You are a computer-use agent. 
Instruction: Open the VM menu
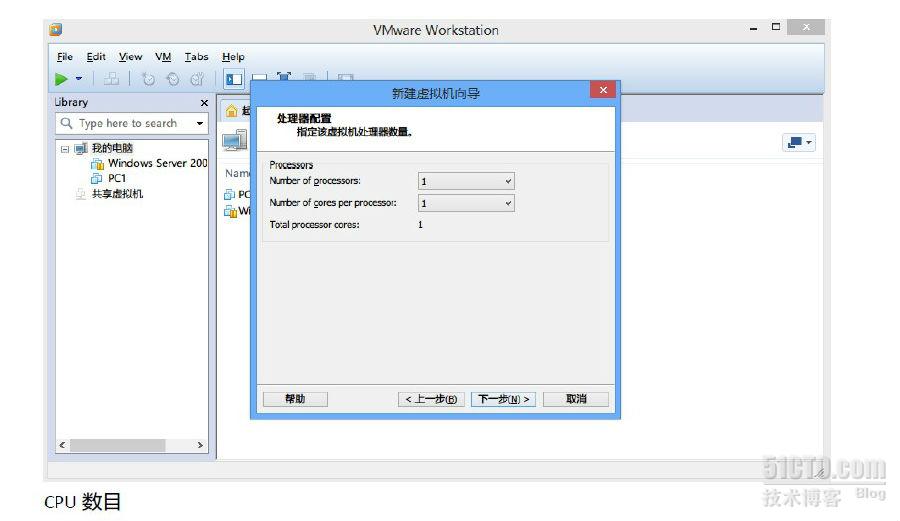click(x=163, y=57)
